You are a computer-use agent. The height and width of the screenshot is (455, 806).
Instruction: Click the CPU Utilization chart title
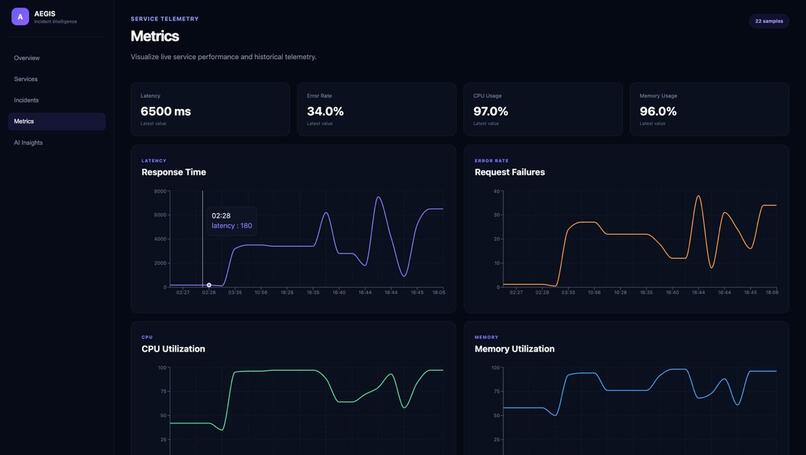point(173,349)
